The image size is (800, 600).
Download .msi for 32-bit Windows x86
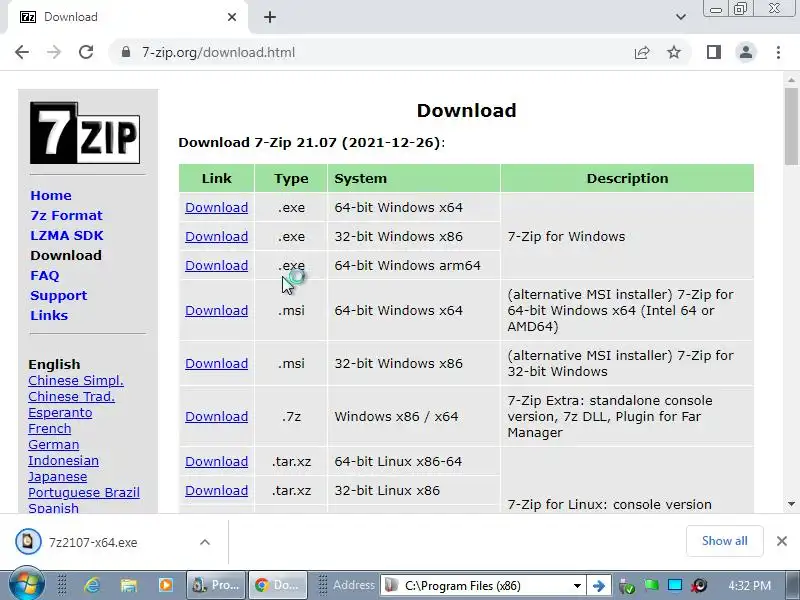[216, 364]
